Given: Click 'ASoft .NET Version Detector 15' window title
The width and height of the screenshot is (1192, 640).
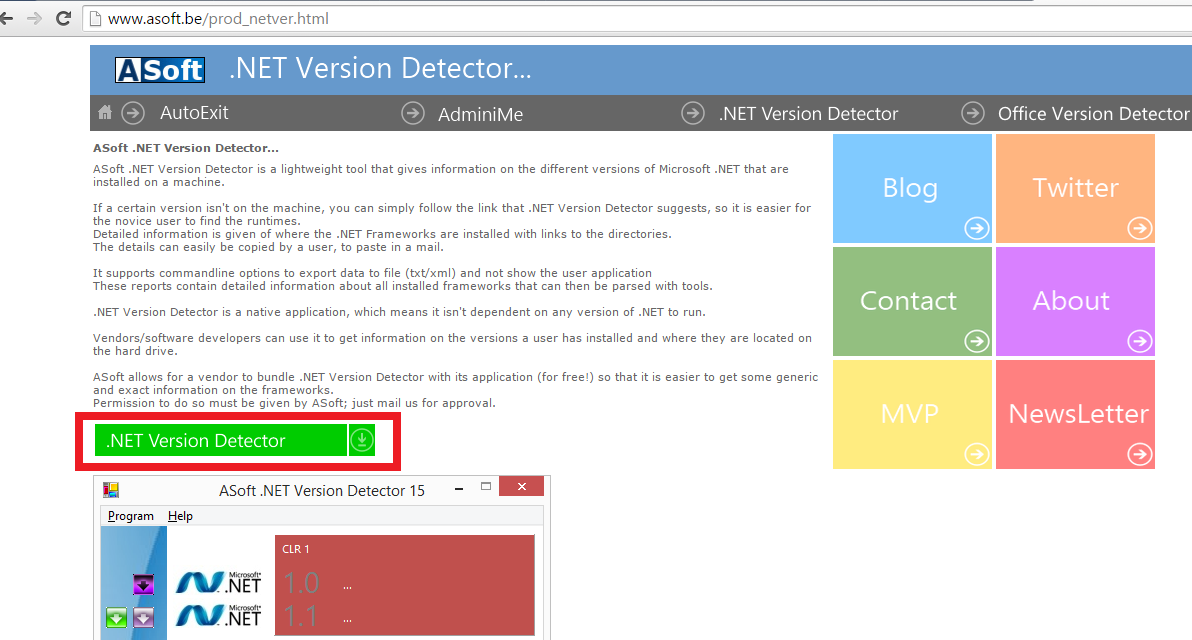Looking at the screenshot, I should (322, 491).
